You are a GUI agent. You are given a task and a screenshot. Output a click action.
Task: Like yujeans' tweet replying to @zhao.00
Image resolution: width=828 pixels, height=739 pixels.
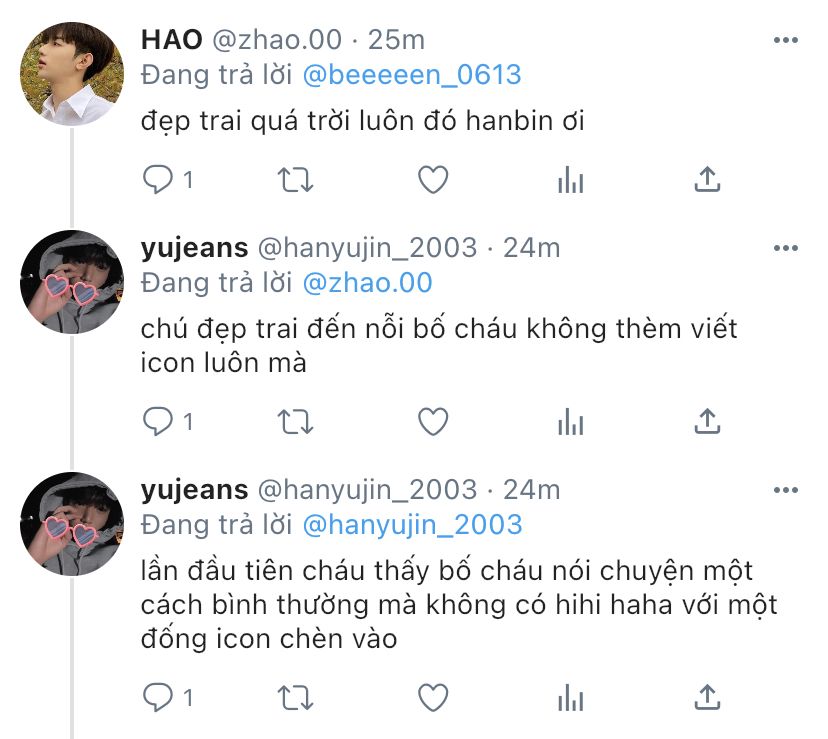tap(433, 422)
